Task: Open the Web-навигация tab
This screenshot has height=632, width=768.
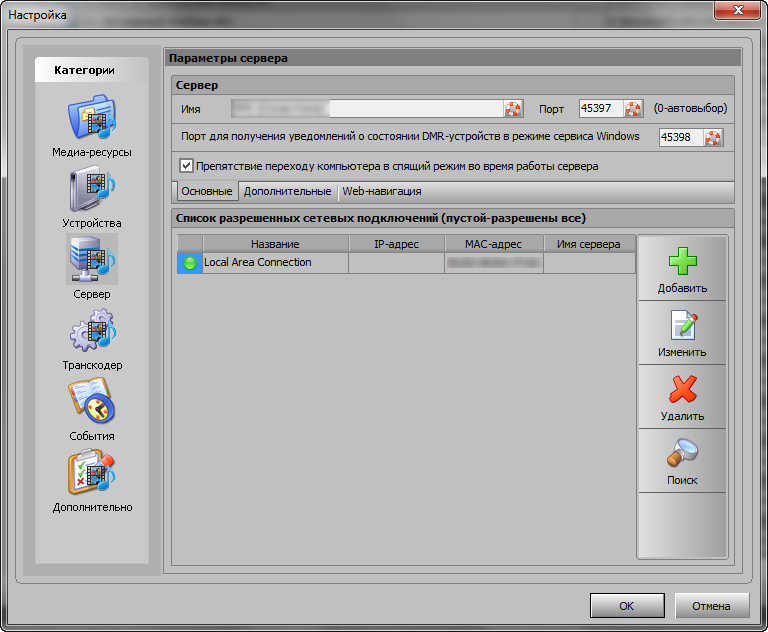Action: pos(381,191)
